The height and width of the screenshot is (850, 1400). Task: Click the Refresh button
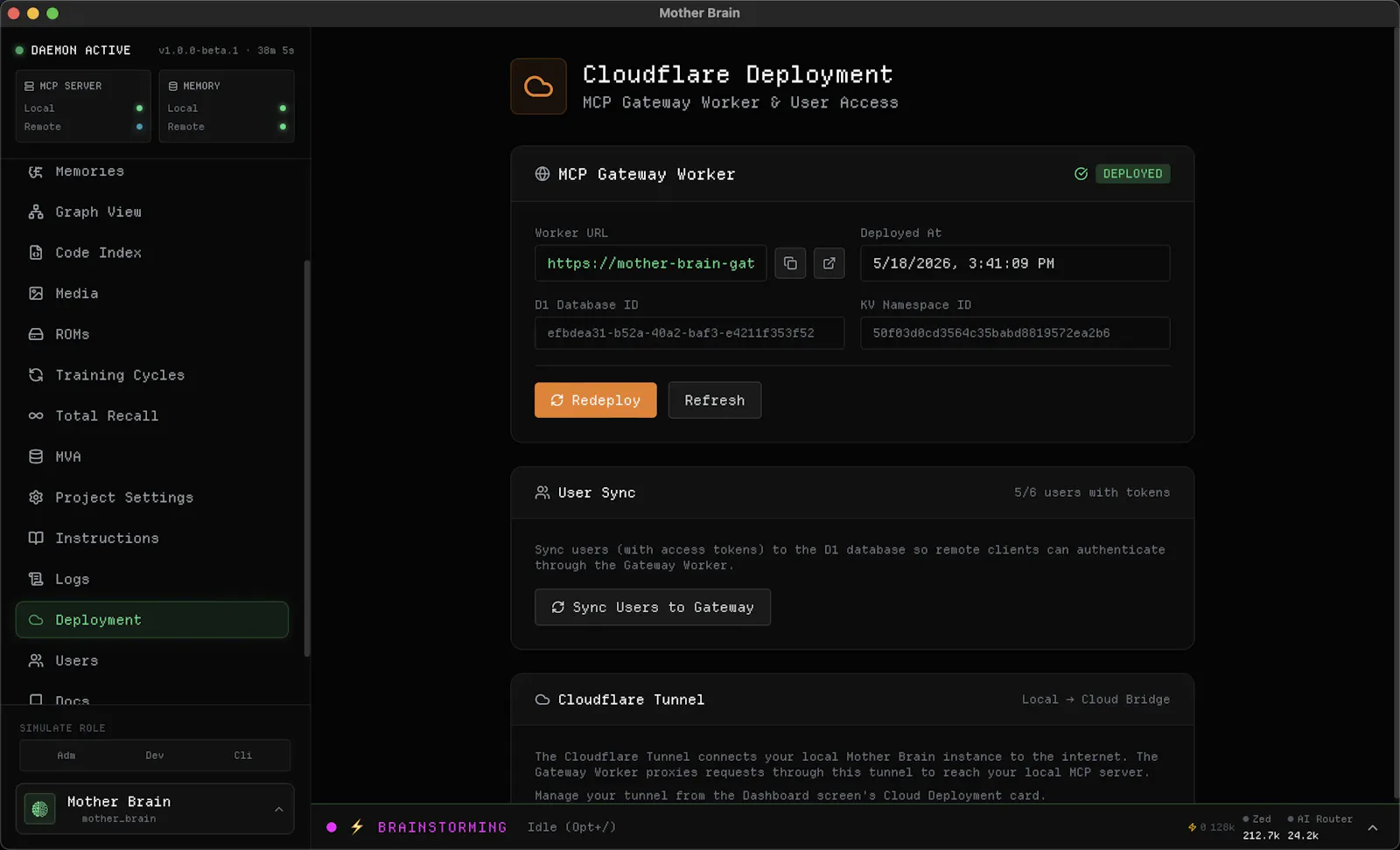(x=715, y=401)
